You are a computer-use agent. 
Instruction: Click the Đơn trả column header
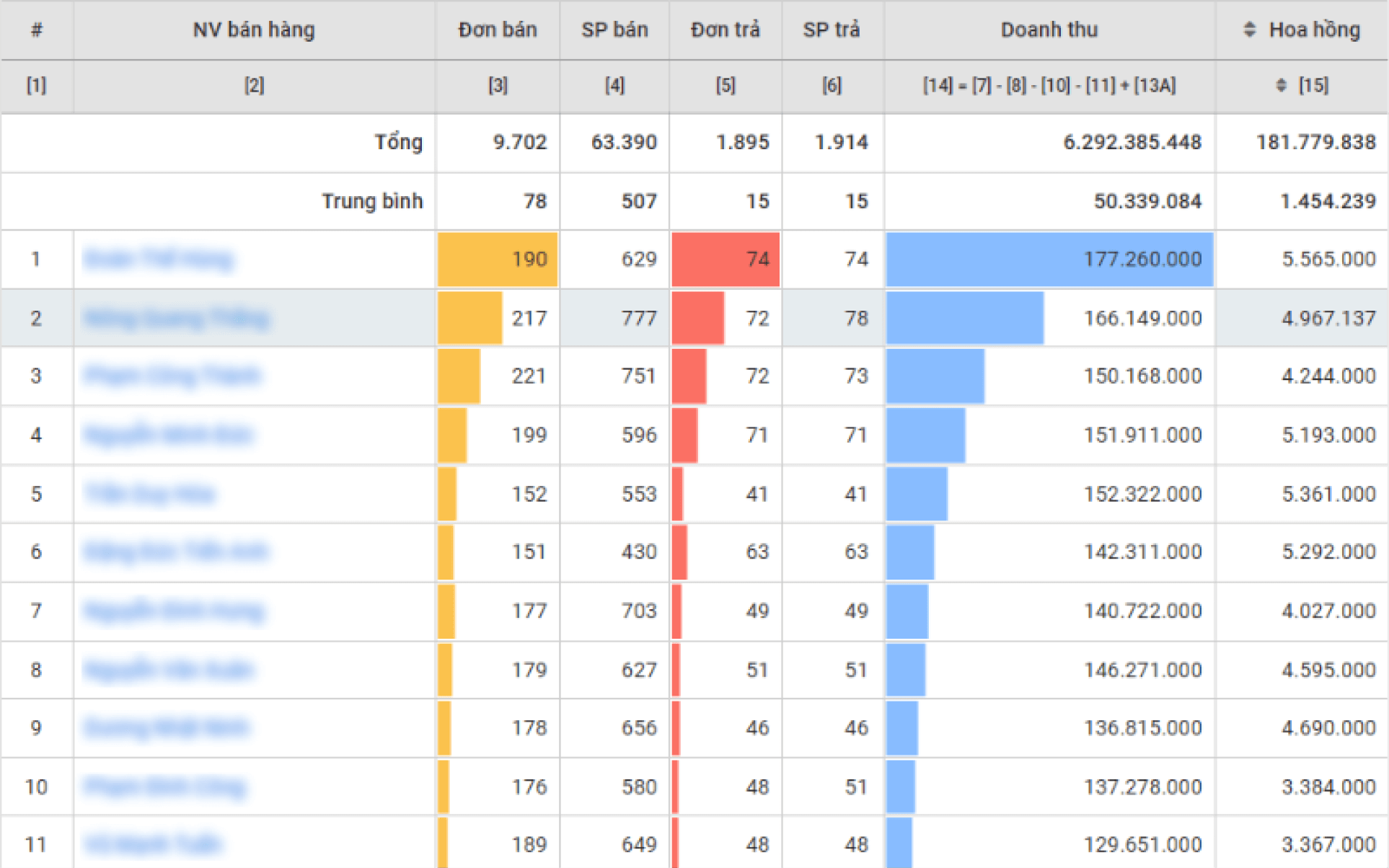pos(725,30)
